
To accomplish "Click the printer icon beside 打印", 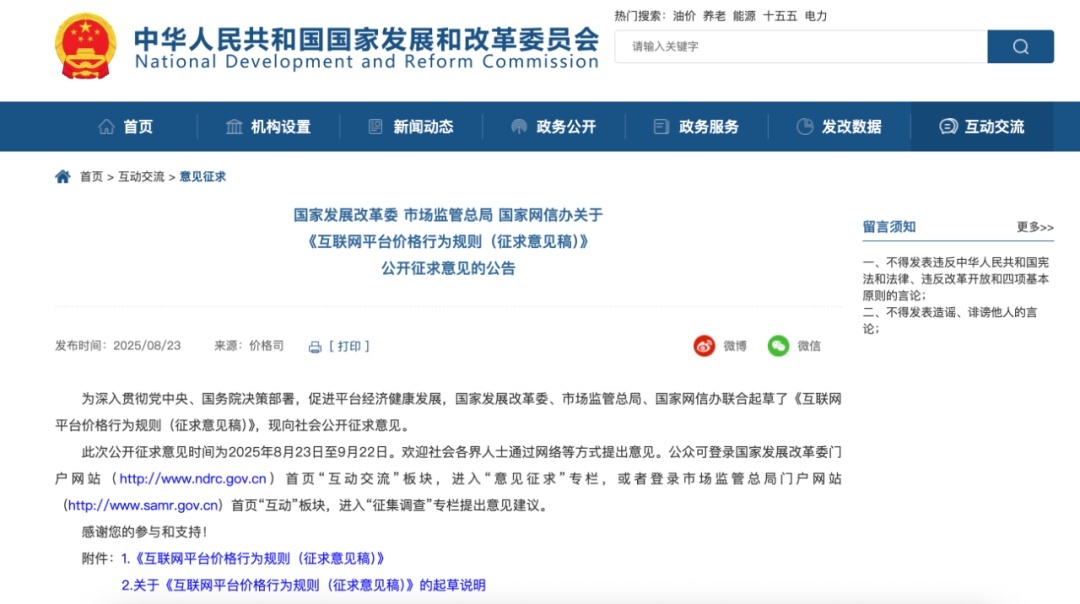I will click(x=315, y=347).
